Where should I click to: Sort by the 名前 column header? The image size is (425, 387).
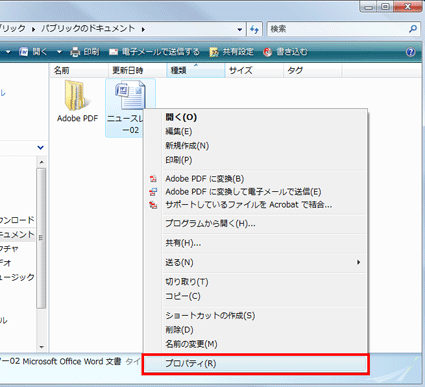point(79,70)
